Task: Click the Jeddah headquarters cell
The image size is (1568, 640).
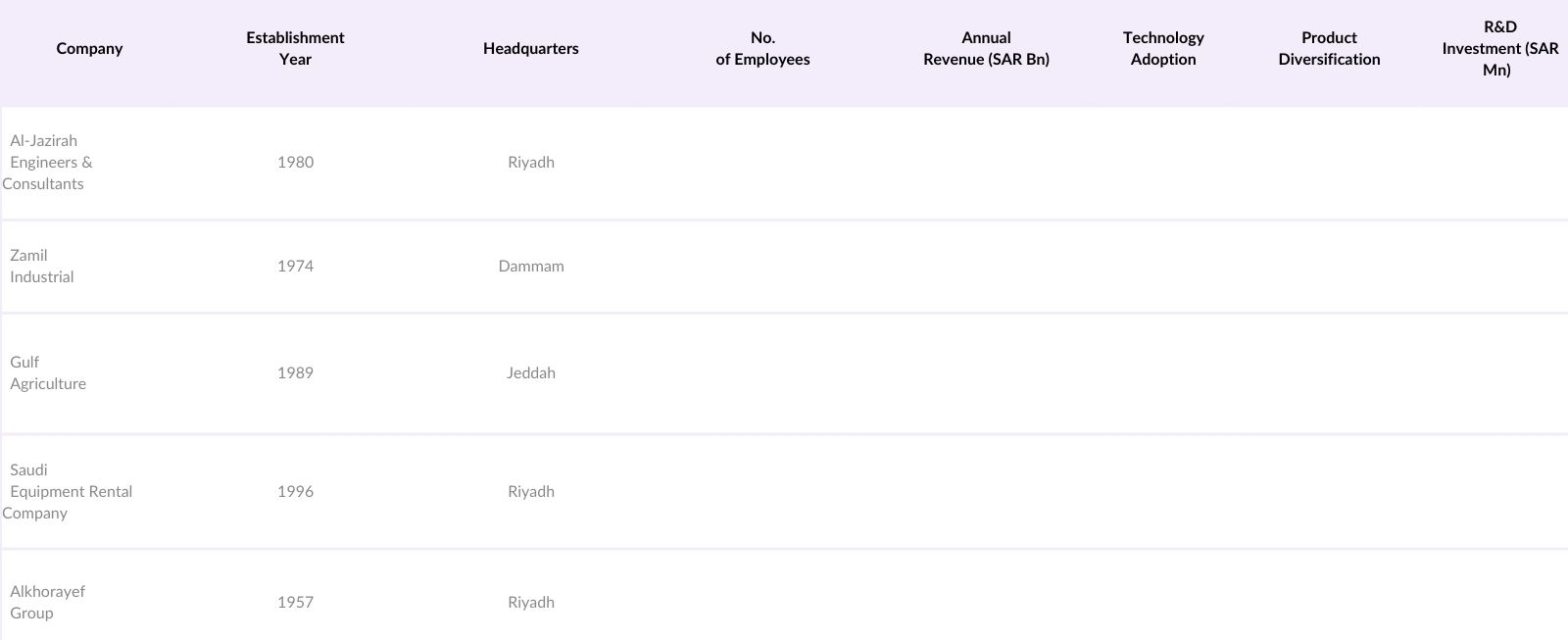Action: [x=530, y=373]
